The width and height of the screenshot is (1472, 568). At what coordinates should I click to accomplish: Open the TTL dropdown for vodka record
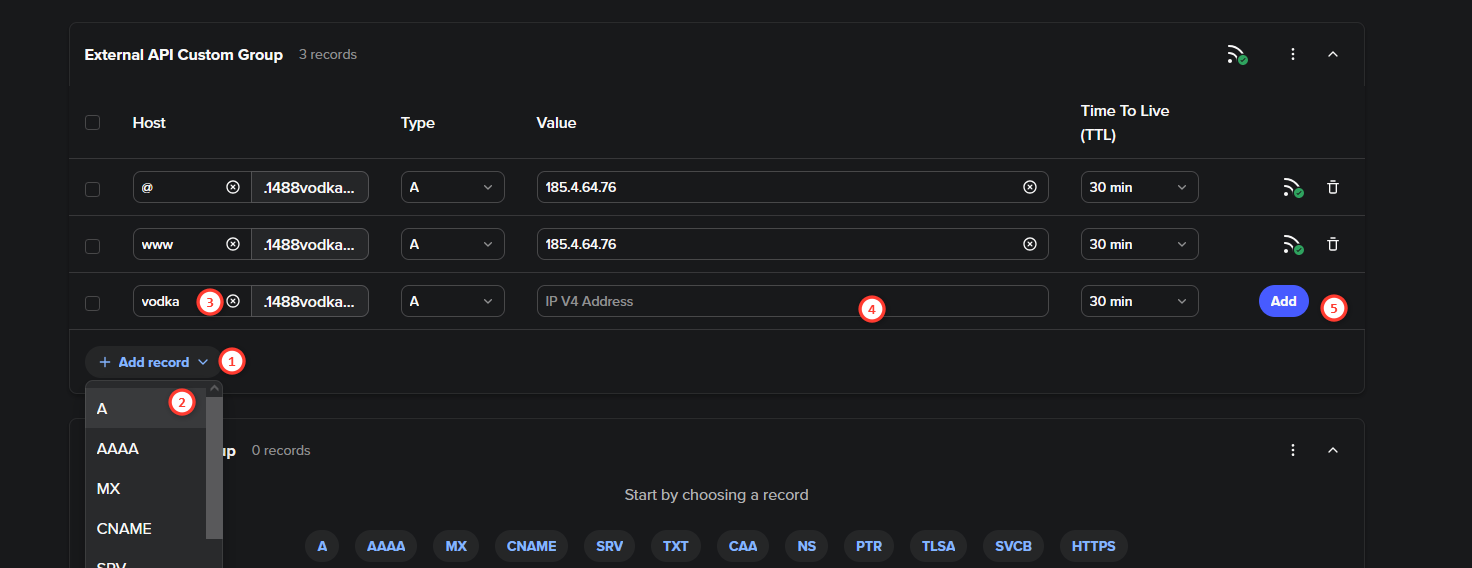(x=1139, y=301)
